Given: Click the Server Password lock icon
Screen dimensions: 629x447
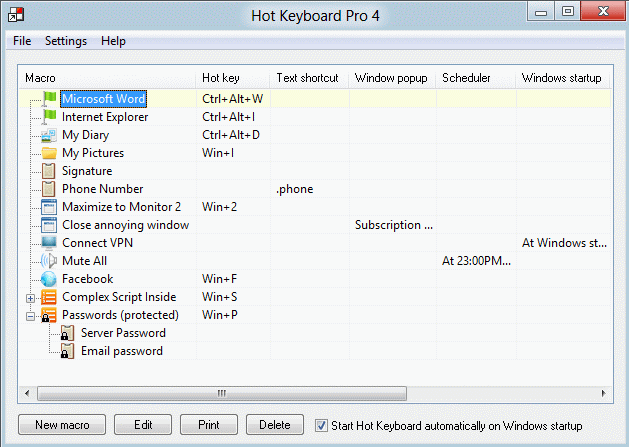Looking at the screenshot, I should point(67,333).
